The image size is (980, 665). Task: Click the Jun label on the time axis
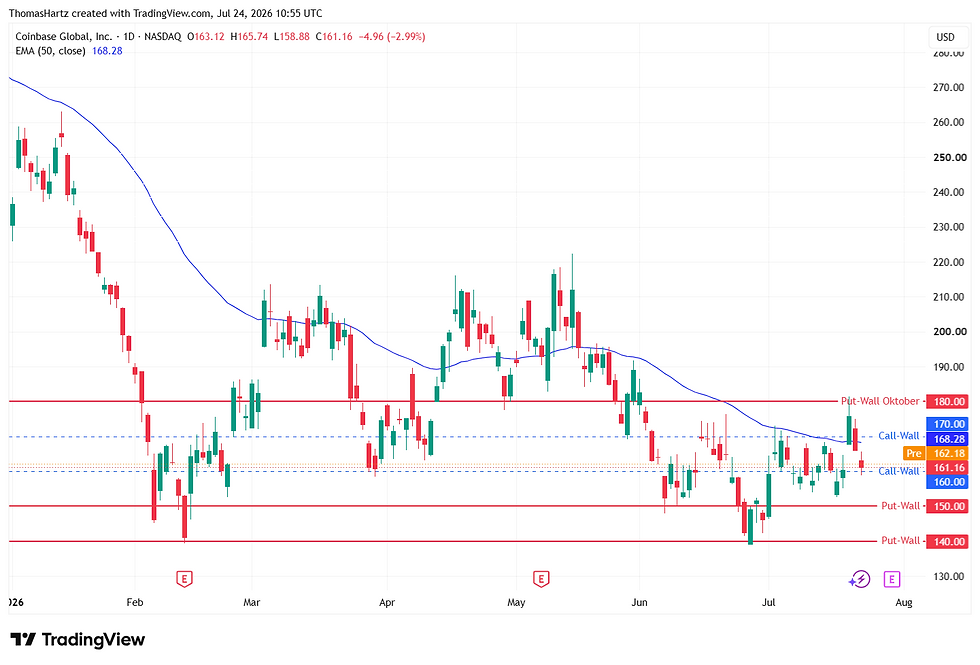(639, 602)
